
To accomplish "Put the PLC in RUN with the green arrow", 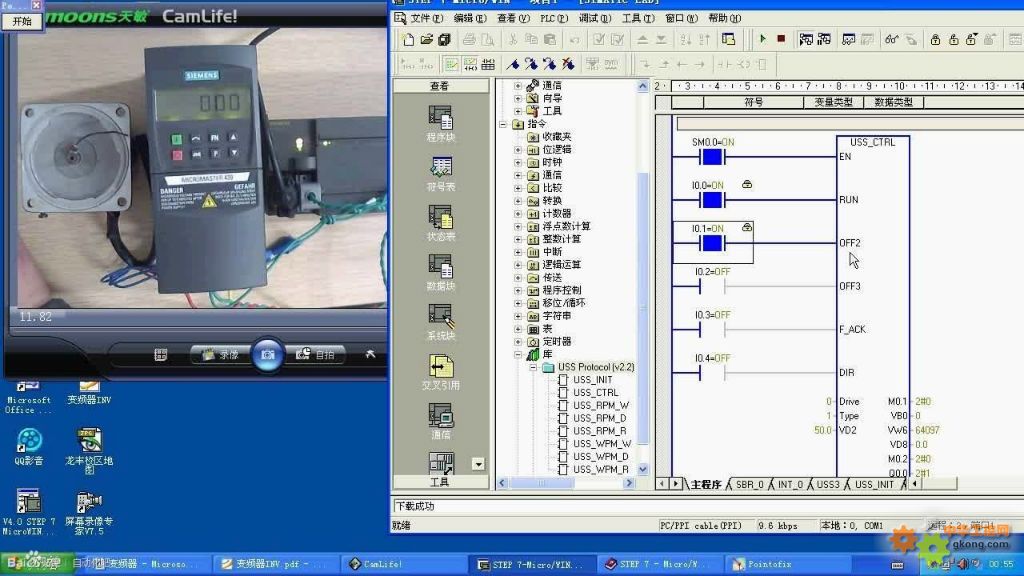I will tap(762, 39).
